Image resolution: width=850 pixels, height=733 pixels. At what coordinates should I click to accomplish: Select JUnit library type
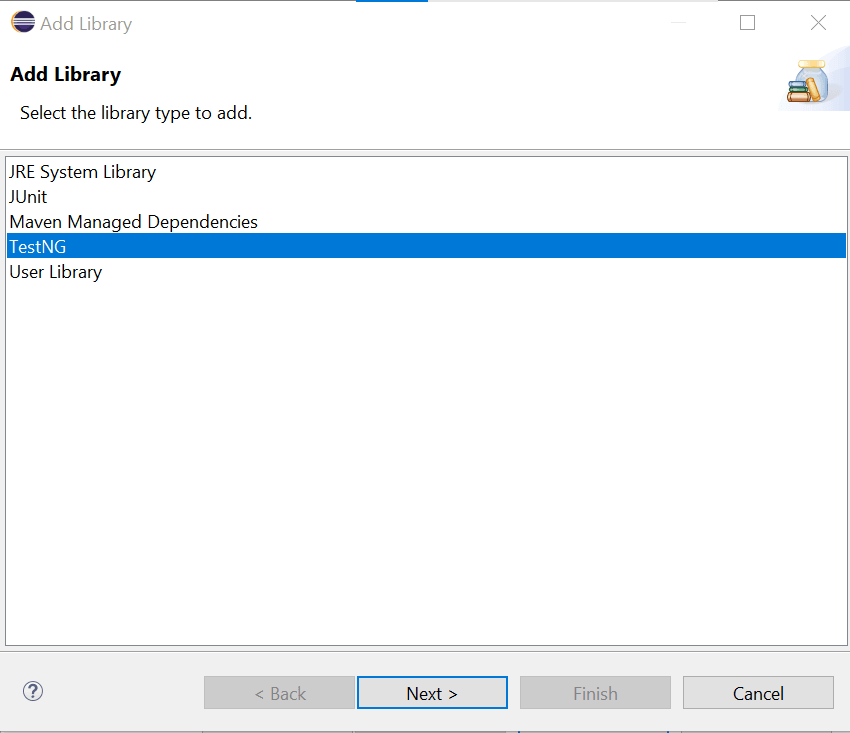(x=426, y=197)
